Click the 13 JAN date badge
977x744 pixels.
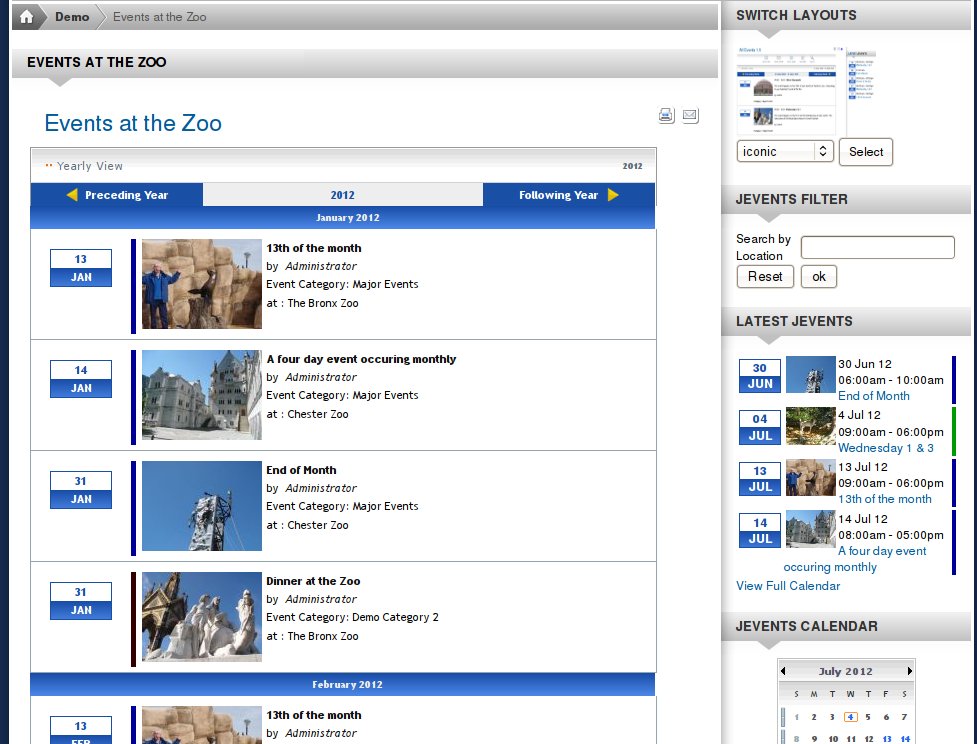81,268
